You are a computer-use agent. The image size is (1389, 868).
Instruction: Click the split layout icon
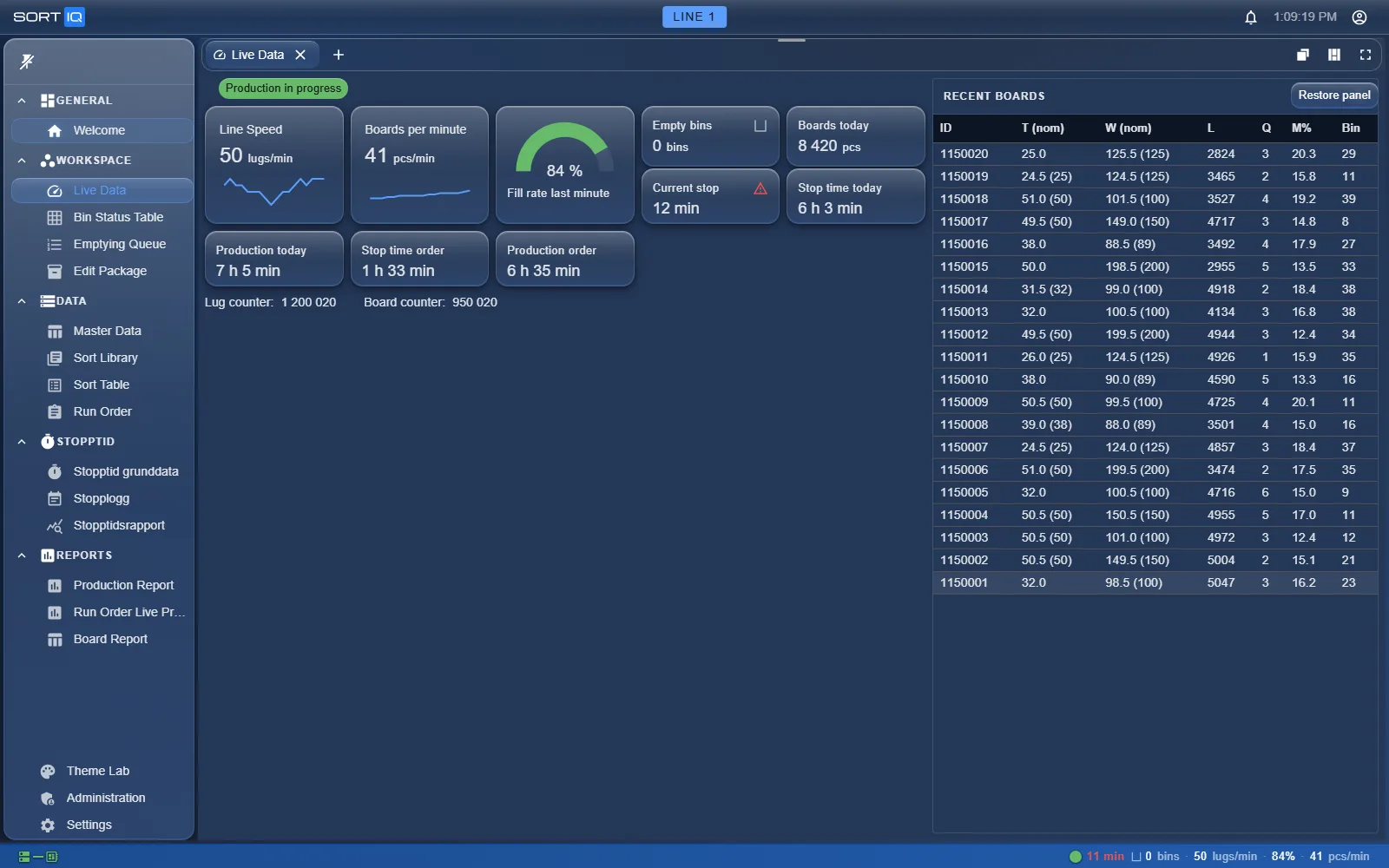pos(1334,55)
